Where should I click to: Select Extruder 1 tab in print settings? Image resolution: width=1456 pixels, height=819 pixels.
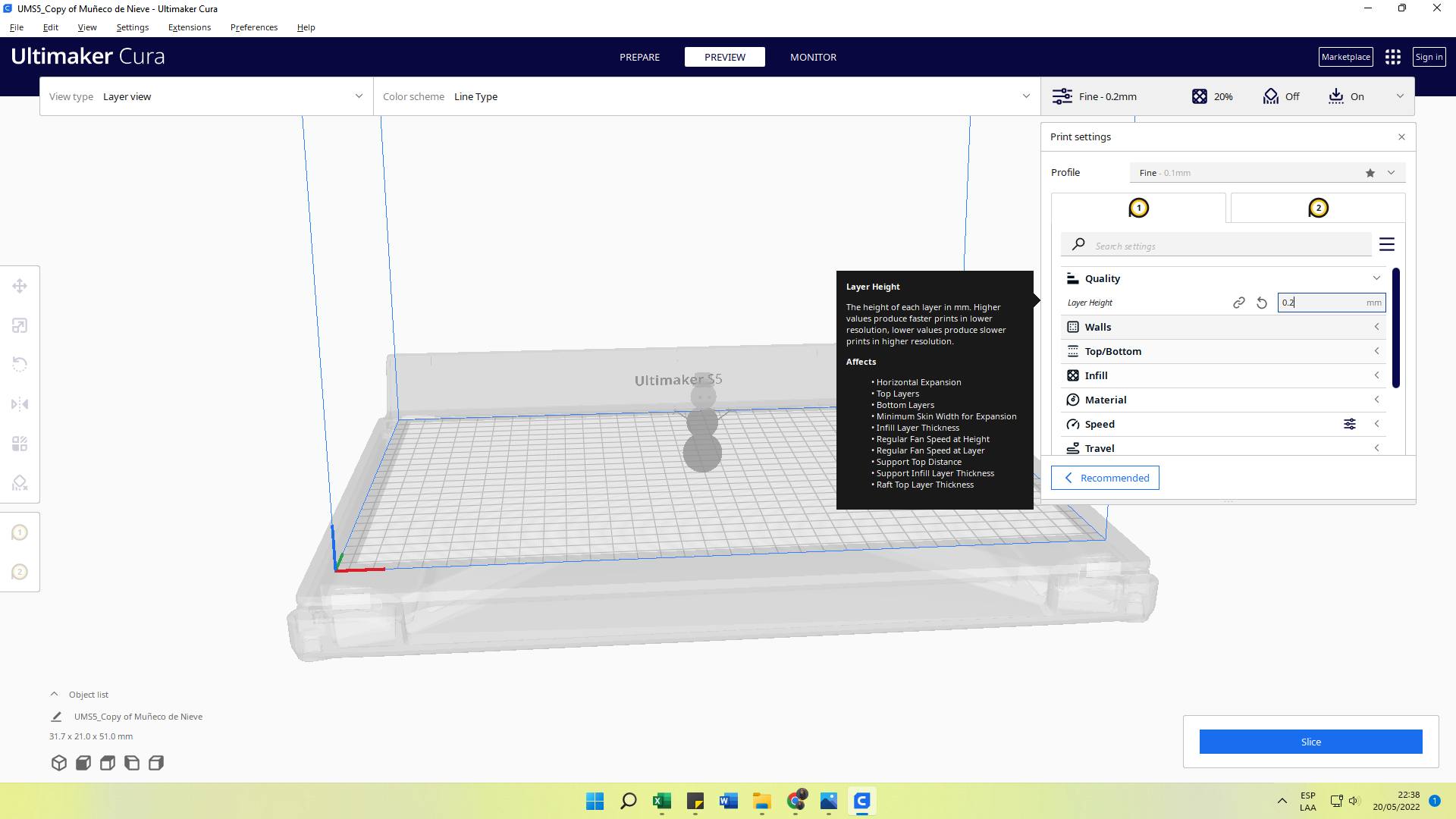(1138, 208)
